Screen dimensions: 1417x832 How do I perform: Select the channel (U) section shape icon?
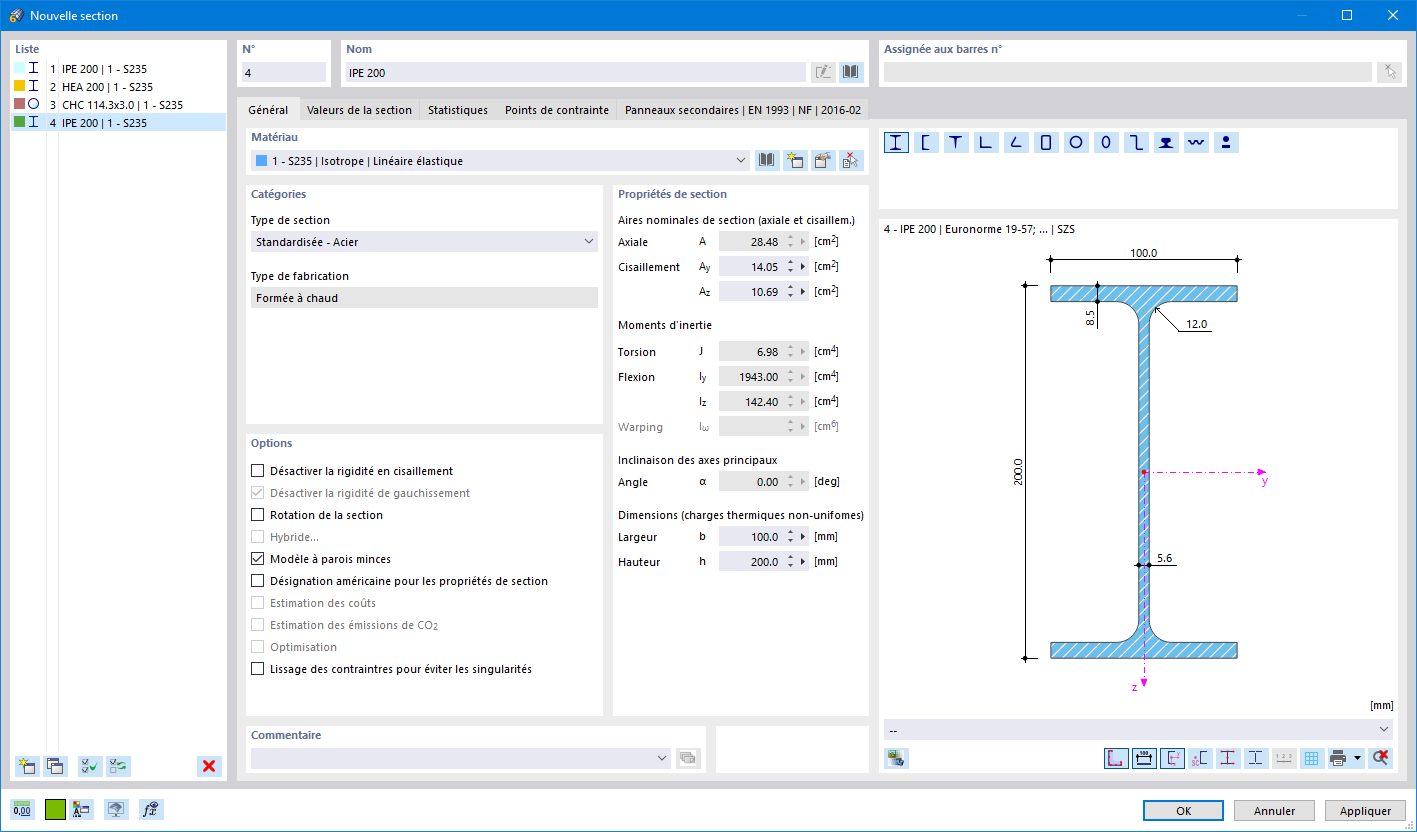coord(926,143)
